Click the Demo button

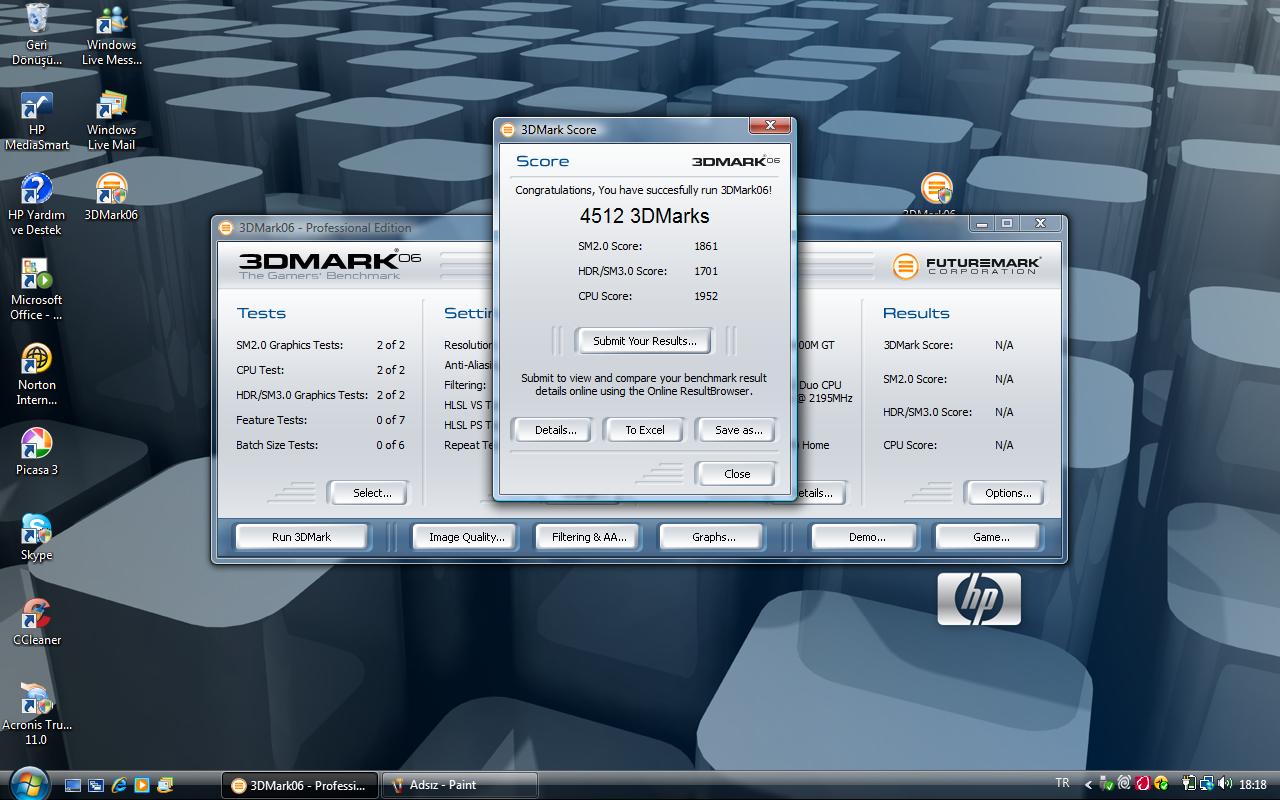pyautogui.click(x=866, y=537)
